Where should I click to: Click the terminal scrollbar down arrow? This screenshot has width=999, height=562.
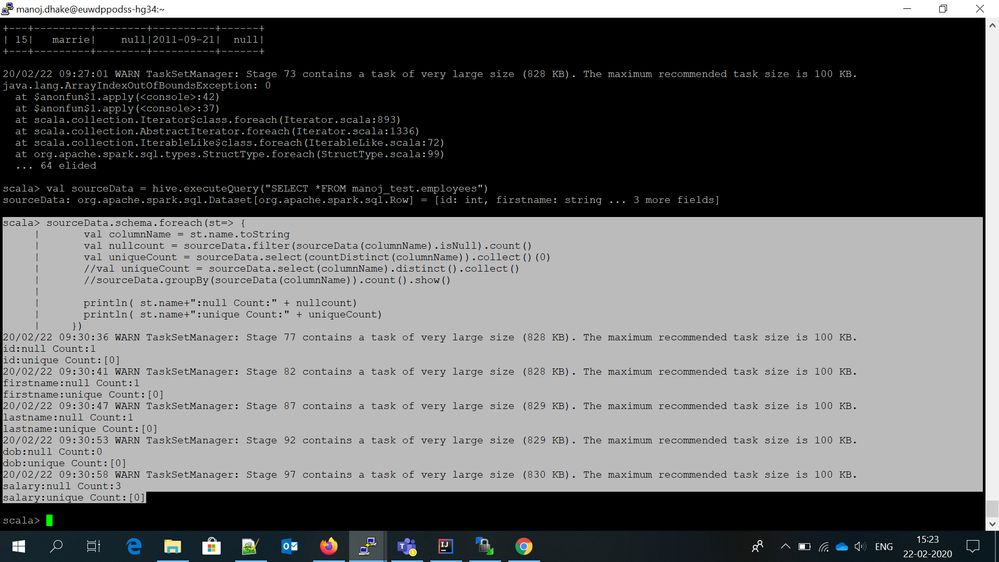(992, 524)
